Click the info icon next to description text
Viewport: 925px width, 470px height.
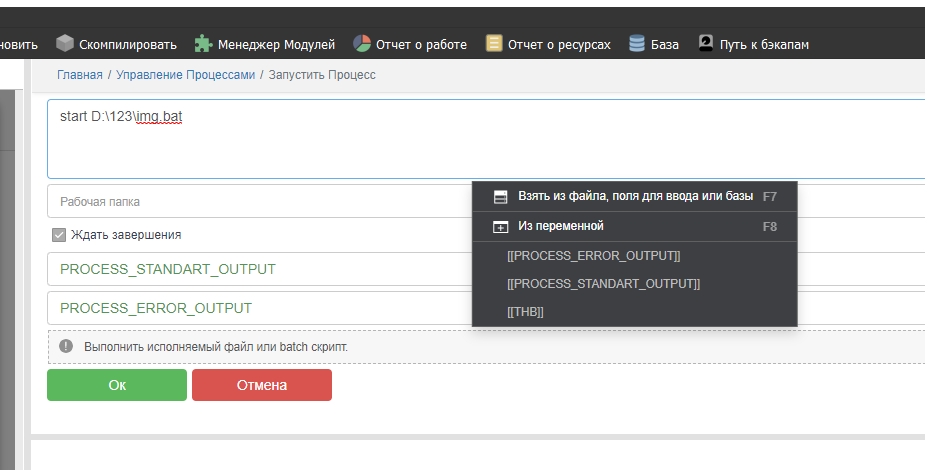66,346
